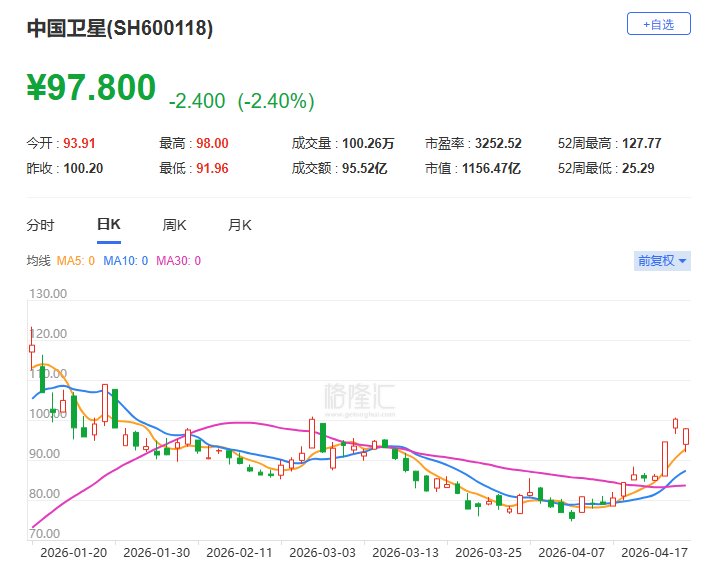Click the 2026-04-07 date axis label
Screen dimensions: 711x567
(x=571, y=553)
